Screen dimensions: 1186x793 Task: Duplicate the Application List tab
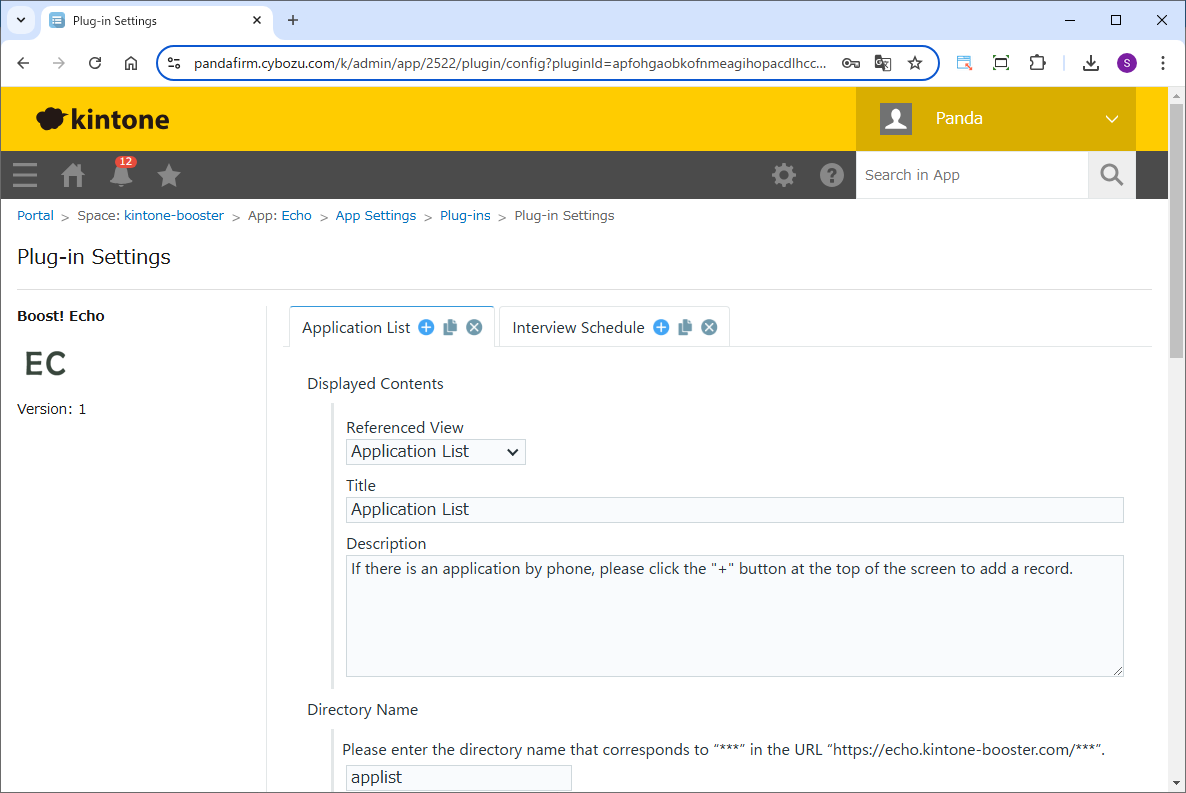pos(450,327)
